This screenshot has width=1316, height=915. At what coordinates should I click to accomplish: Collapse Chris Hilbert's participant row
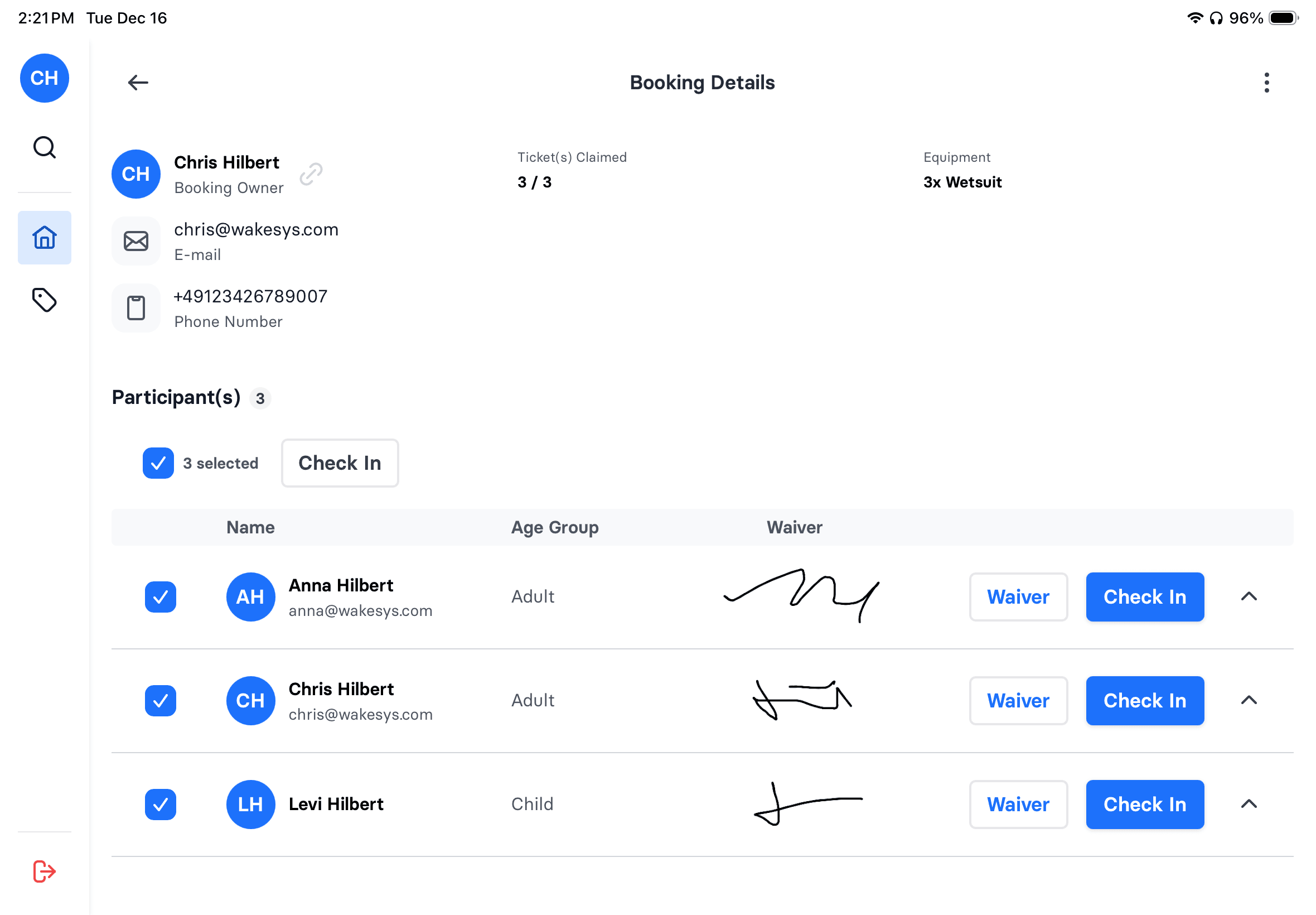[1249, 700]
